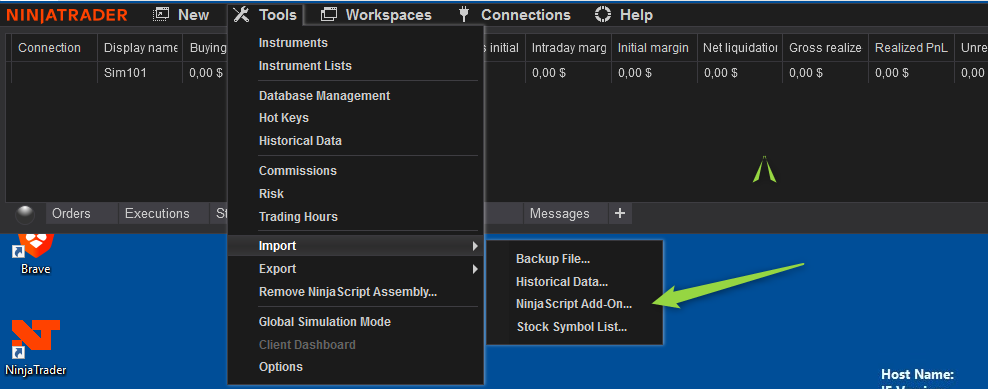Viewport: 988px width, 389px height.
Task: Switch to the Executions tab
Action: pyautogui.click(x=163, y=214)
